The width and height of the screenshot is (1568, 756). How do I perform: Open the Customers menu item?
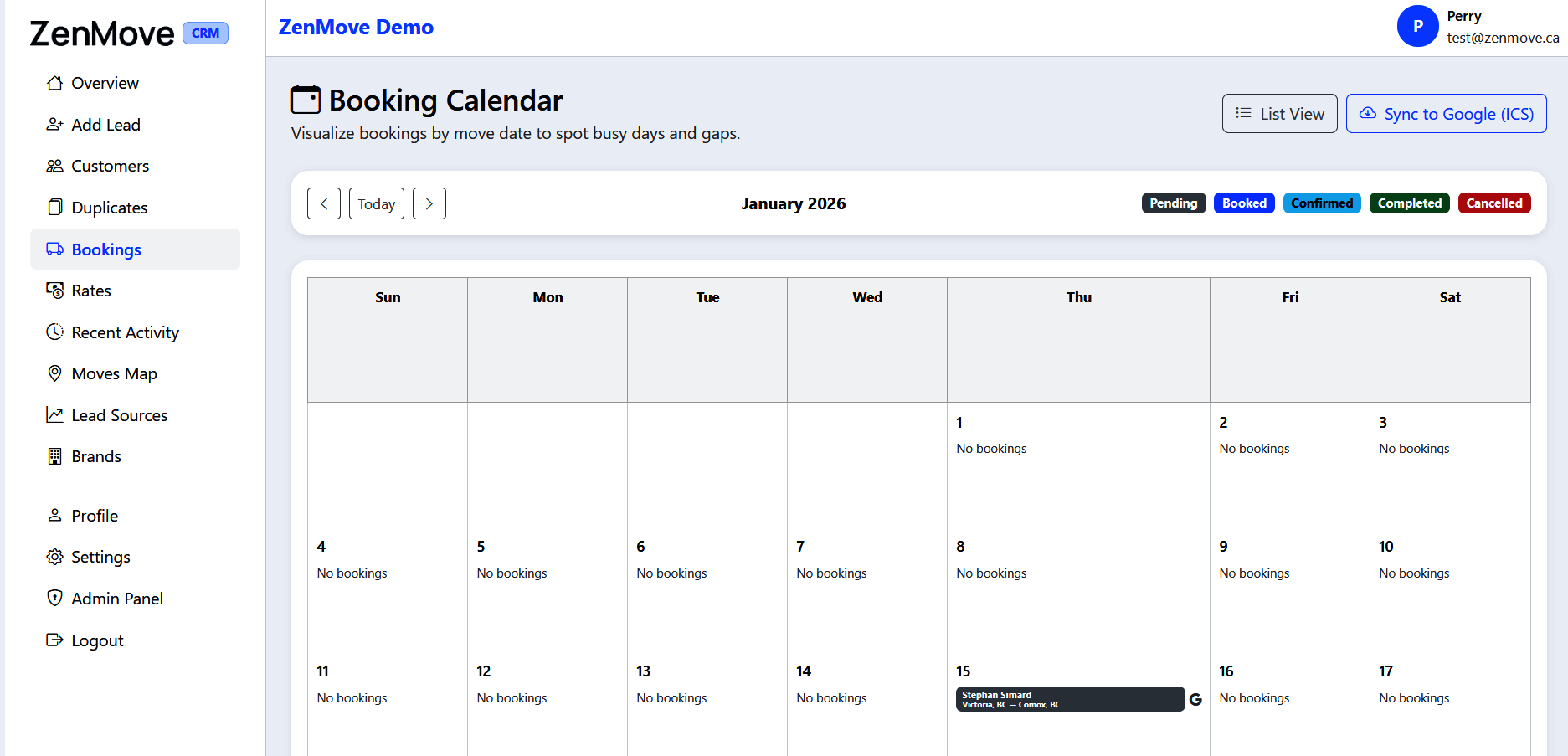(110, 166)
